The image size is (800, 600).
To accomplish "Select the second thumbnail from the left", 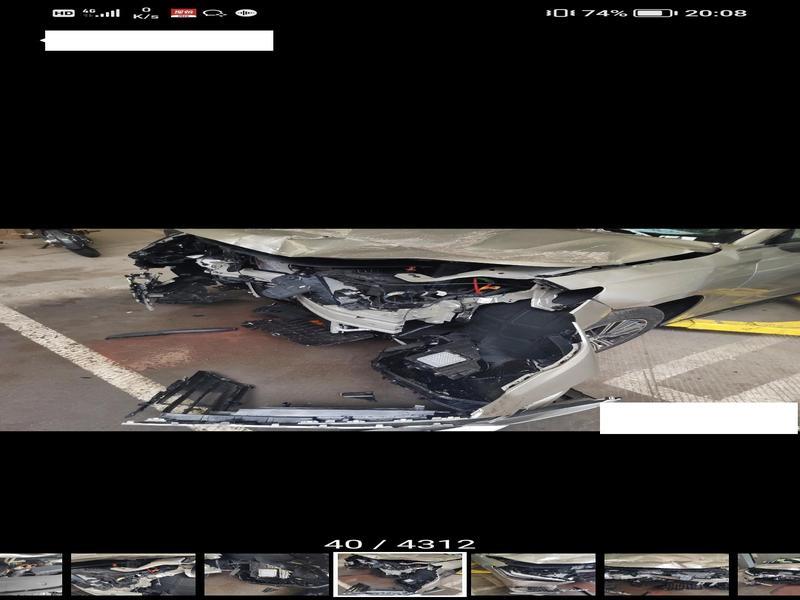I will pyautogui.click(x=133, y=575).
